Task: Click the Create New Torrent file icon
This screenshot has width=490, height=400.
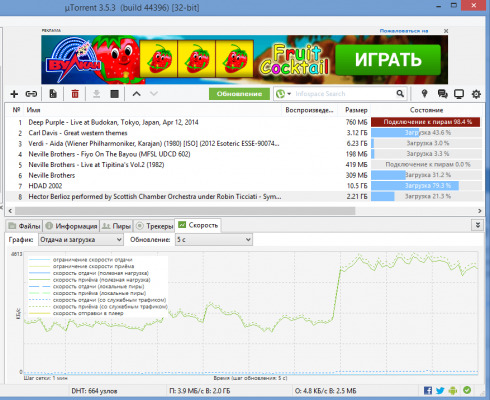Action: [53, 94]
